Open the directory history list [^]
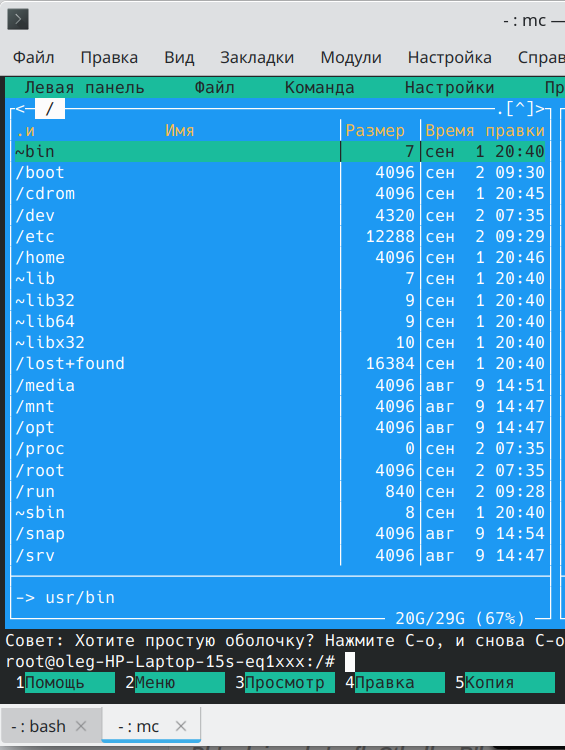This screenshot has width=565, height=750. (520, 109)
